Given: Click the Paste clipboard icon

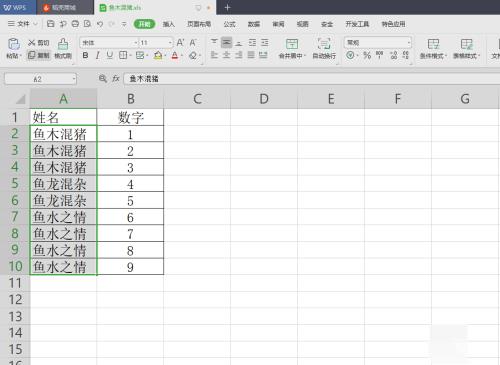Looking at the screenshot, I should coord(14,44).
